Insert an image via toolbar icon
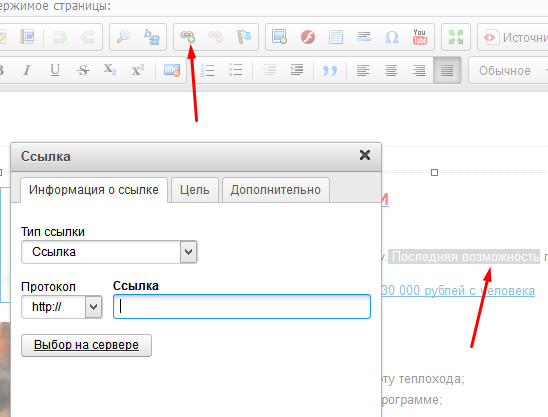 280,37
